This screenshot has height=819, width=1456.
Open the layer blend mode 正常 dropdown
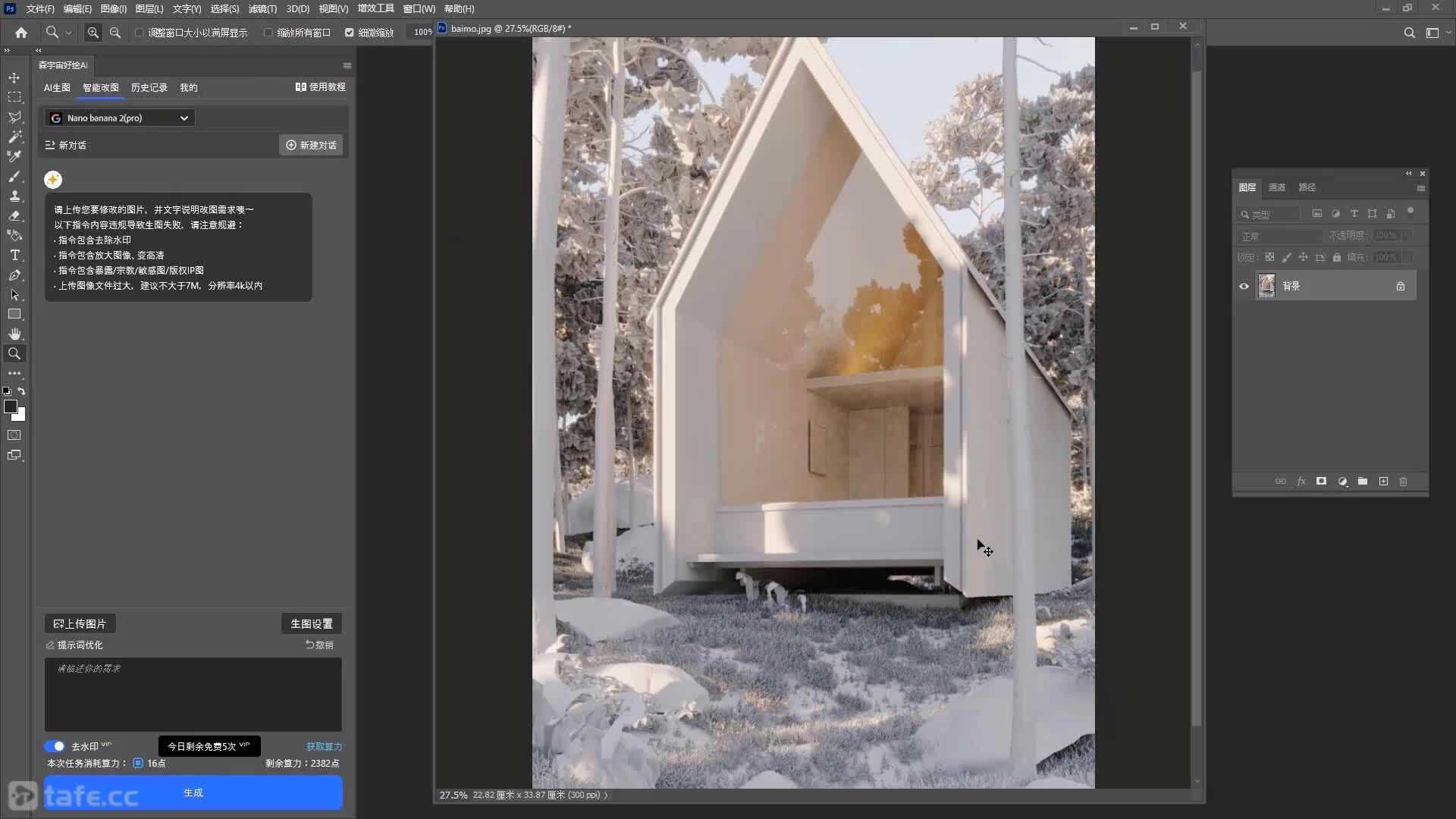coord(1279,237)
